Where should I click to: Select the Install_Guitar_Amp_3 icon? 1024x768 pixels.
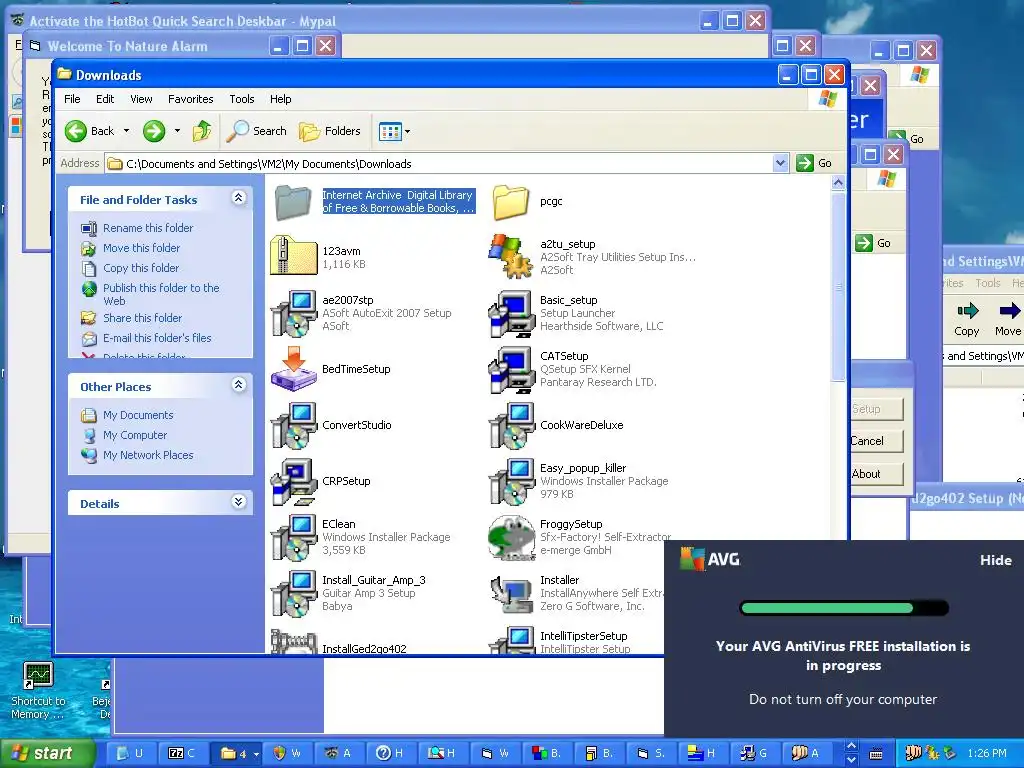click(x=293, y=594)
